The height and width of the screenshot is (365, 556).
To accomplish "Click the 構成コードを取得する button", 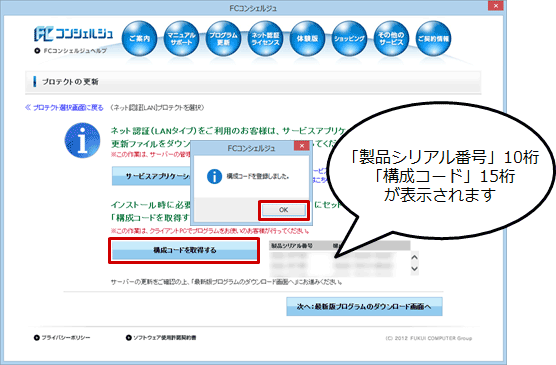I will click(x=184, y=250).
